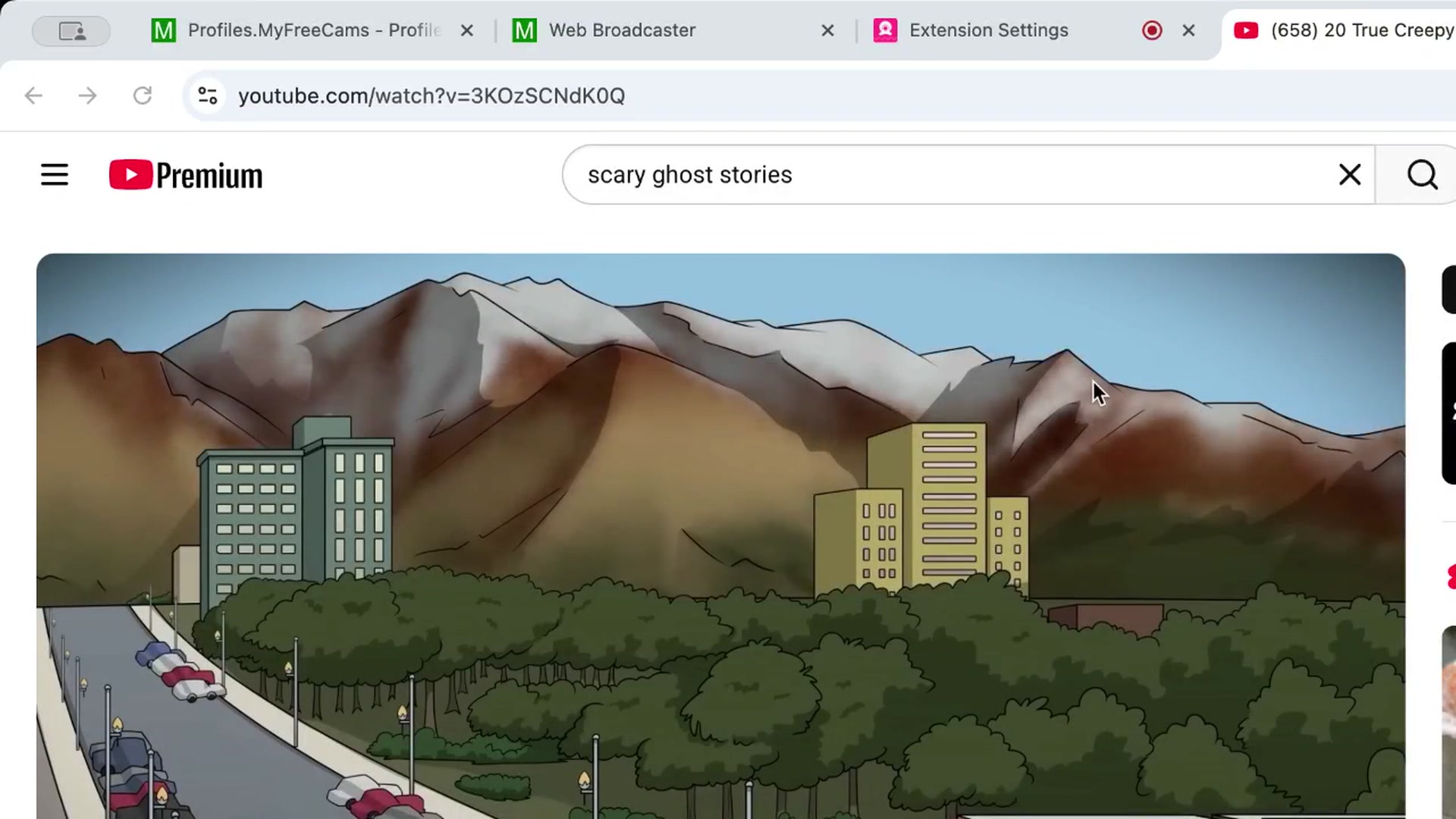This screenshot has height=819, width=1456.
Task: Go to YouTube Premium home logo
Action: [186, 175]
